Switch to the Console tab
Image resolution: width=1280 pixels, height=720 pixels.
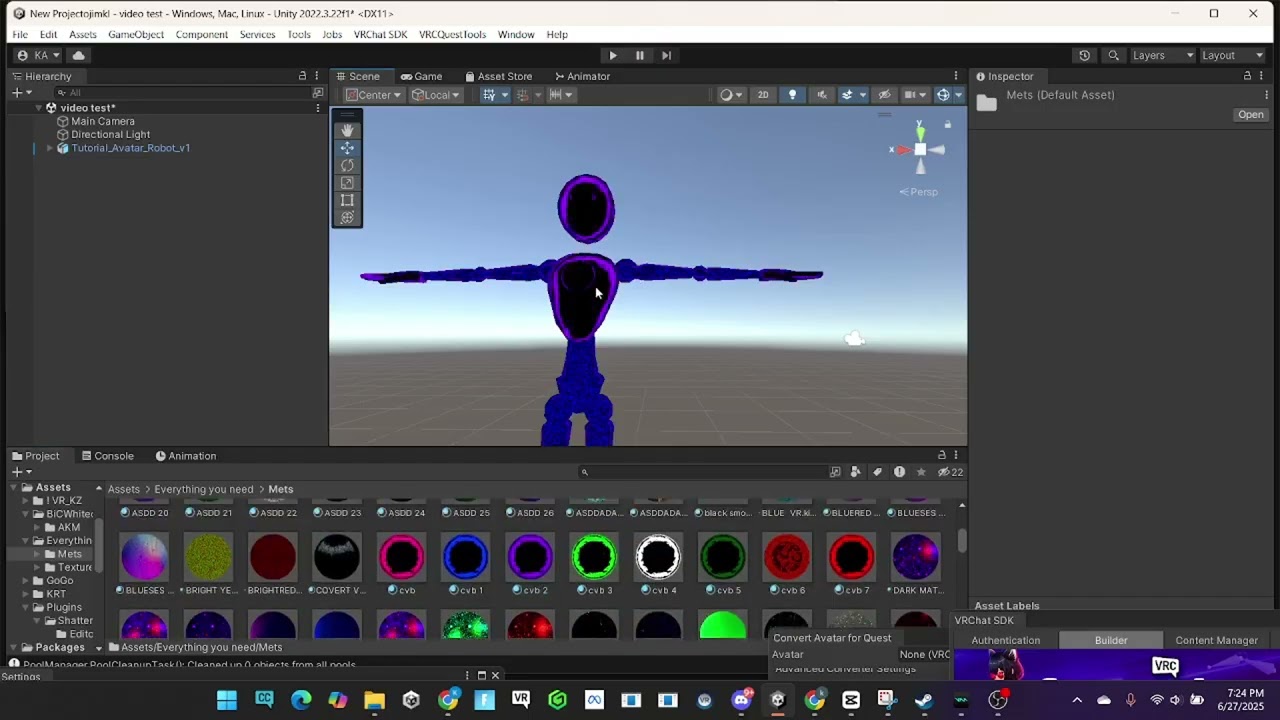click(106, 456)
